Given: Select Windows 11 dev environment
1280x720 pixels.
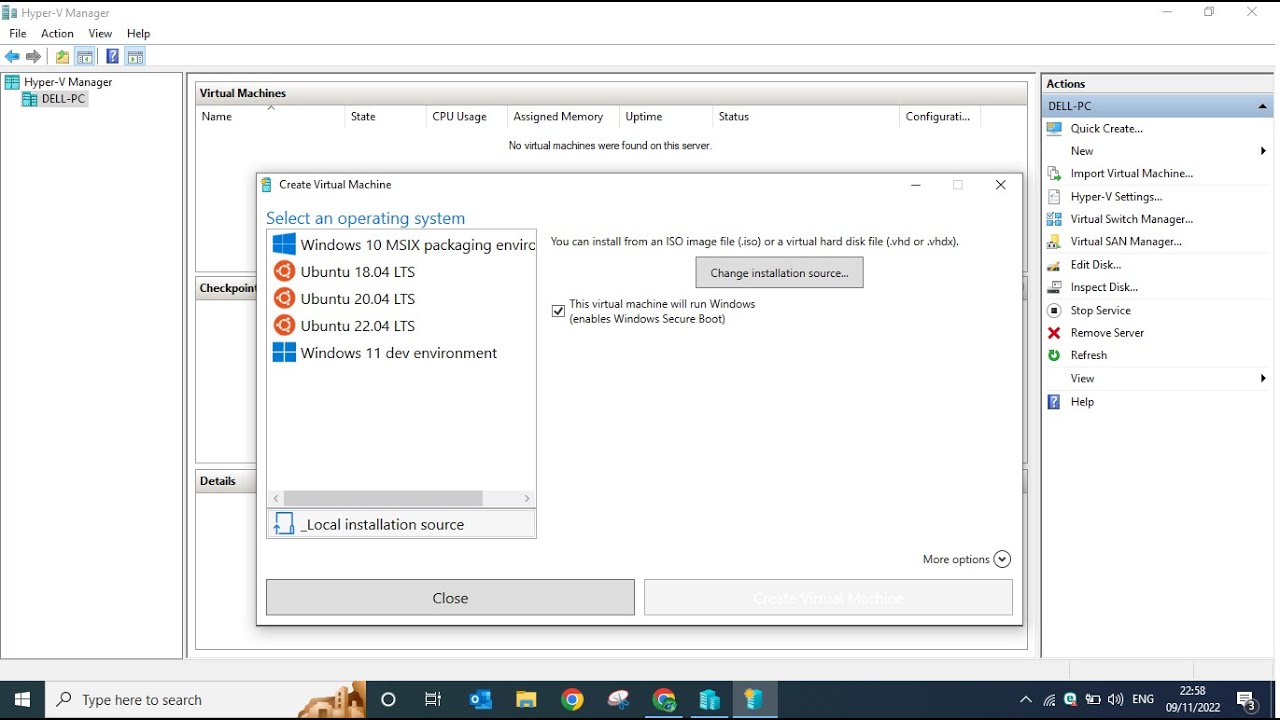Looking at the screenshot, I should tap(402, 353).
